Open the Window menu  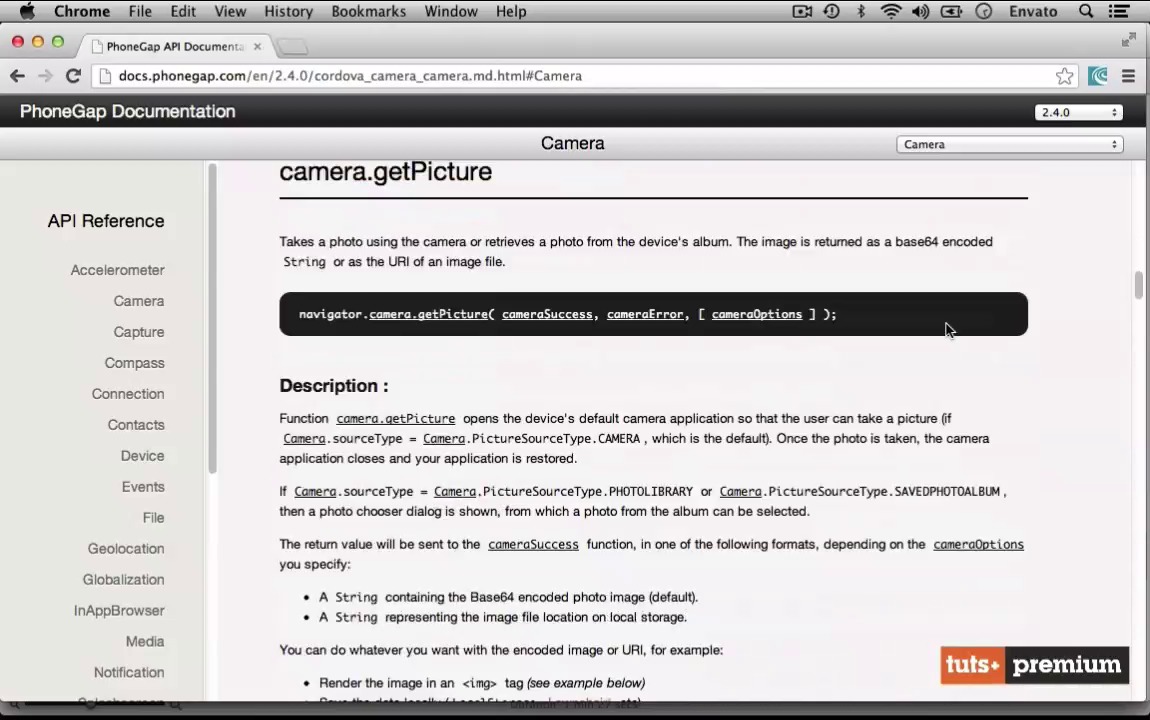click(x=450, y=11)
